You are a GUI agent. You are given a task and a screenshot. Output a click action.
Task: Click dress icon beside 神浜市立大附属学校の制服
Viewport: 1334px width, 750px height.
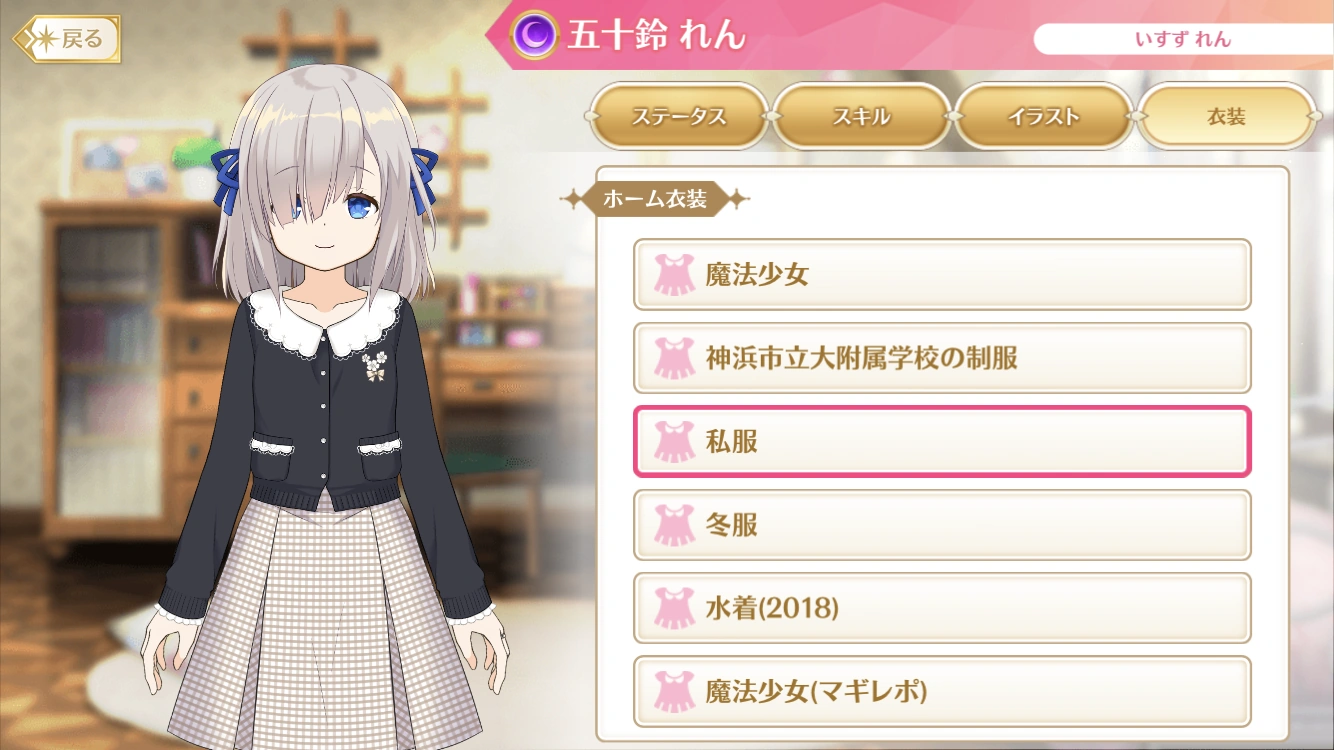click(674, 358)
